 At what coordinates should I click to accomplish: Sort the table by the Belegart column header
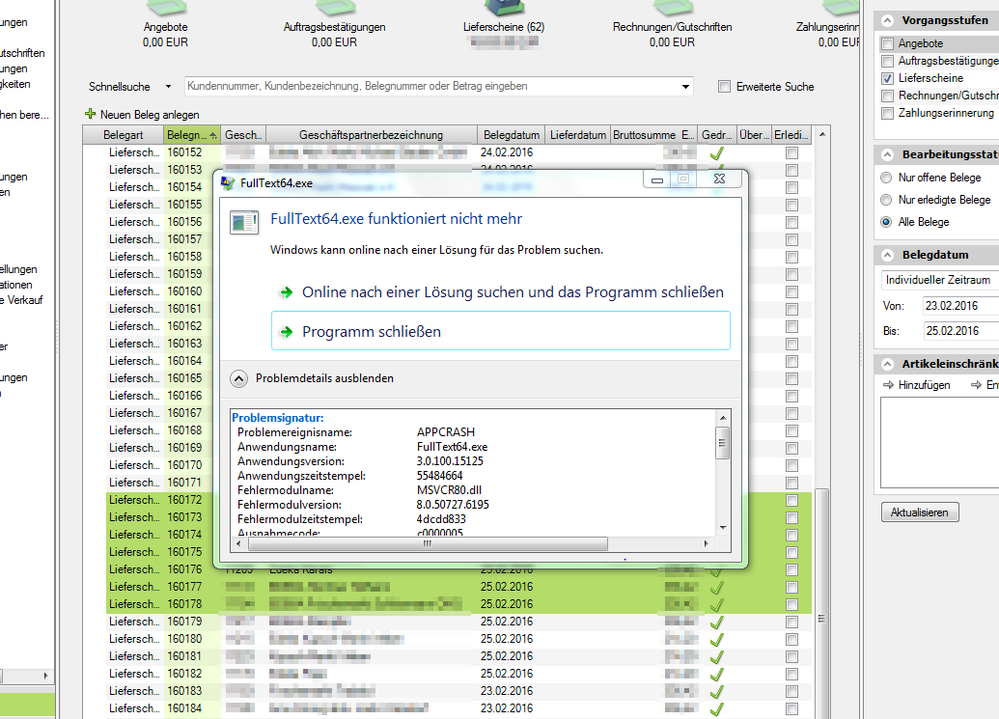(123, 135)
